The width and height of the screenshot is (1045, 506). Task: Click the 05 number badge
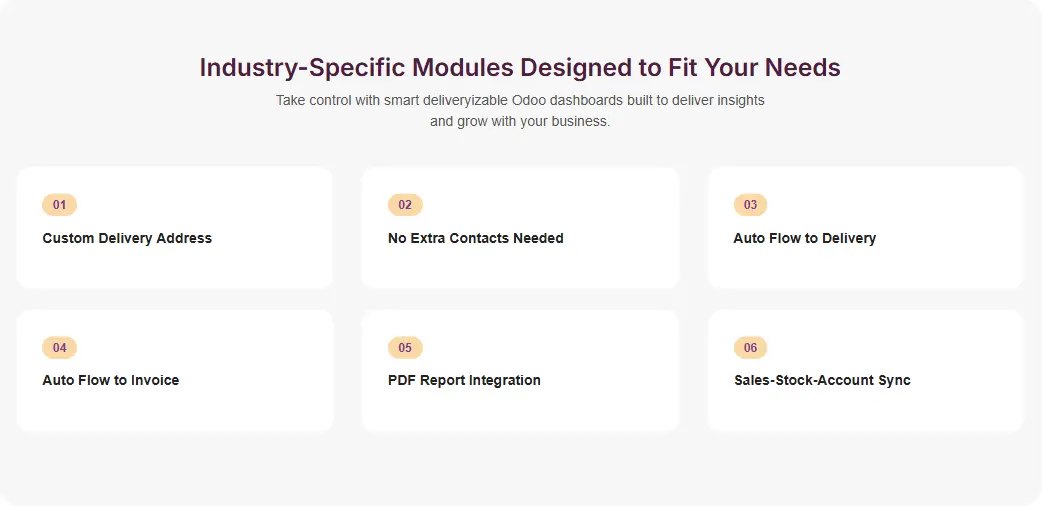405,348
